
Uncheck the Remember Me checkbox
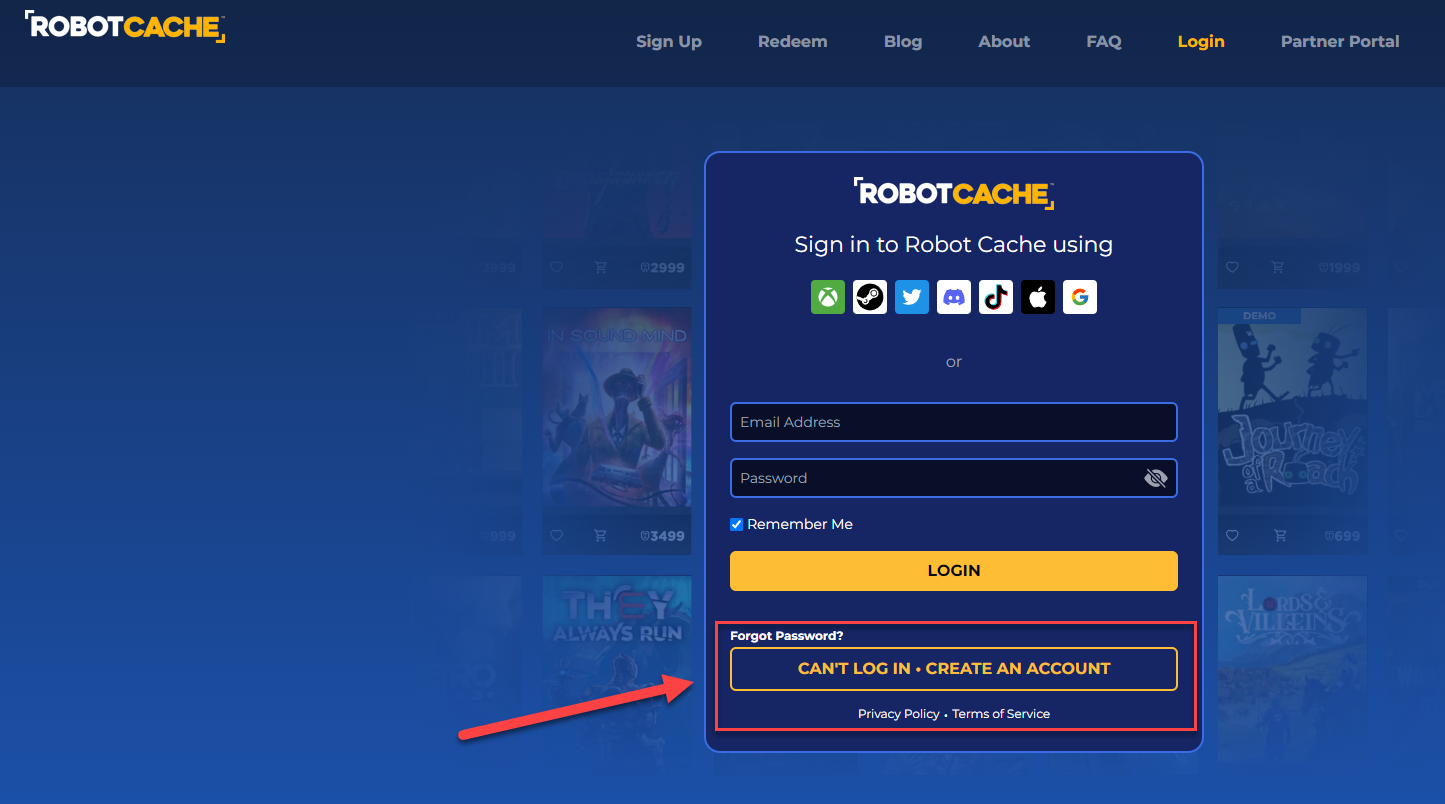737,524
